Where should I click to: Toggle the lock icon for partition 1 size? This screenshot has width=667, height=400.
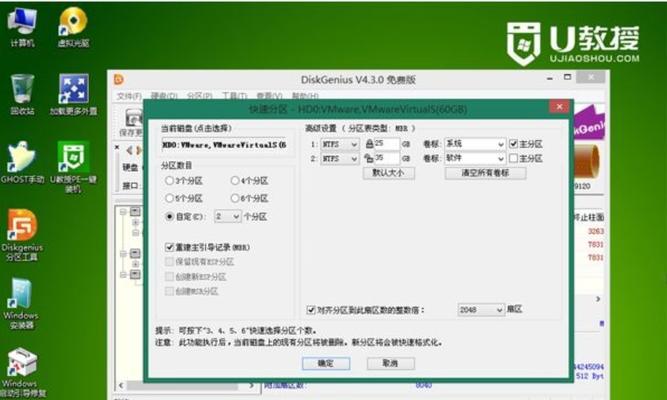coord(369,144)
